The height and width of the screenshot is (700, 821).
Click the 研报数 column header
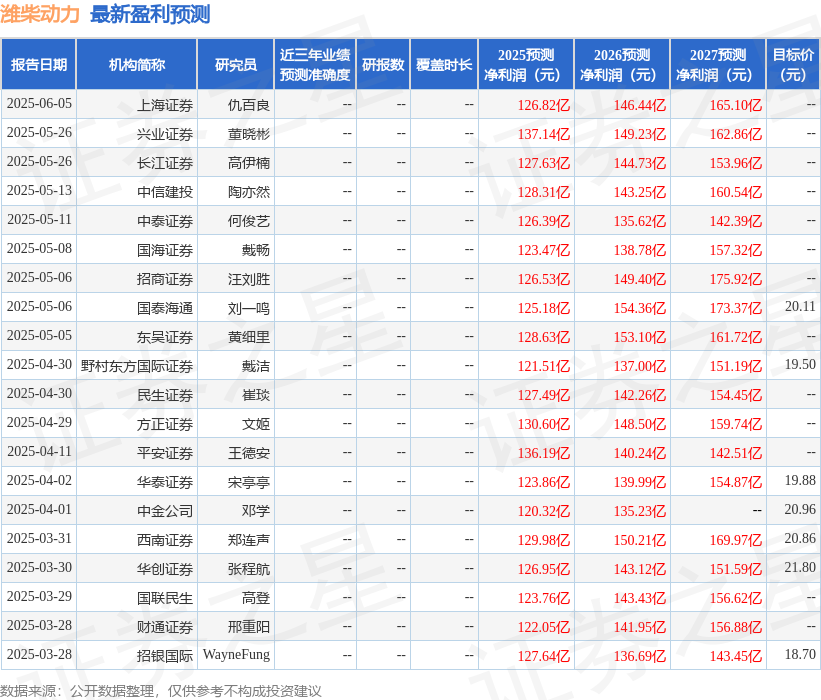pos(383,62)
